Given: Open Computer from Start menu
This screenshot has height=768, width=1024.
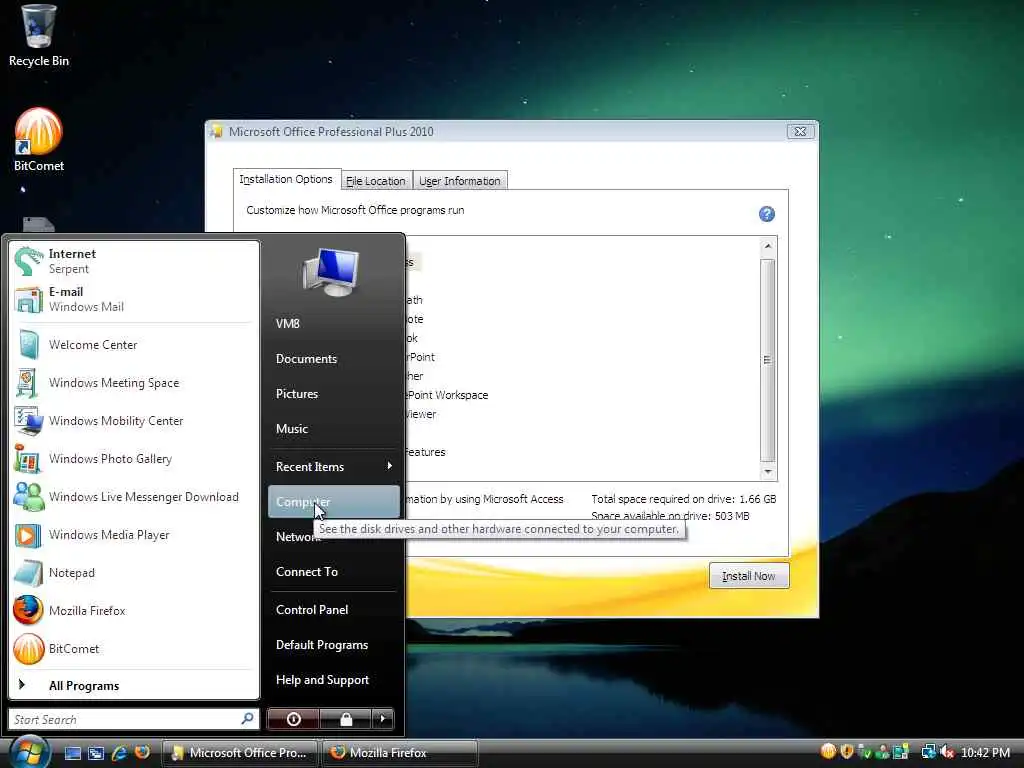Looking at the screenshot, I should [x=333, y=502].
